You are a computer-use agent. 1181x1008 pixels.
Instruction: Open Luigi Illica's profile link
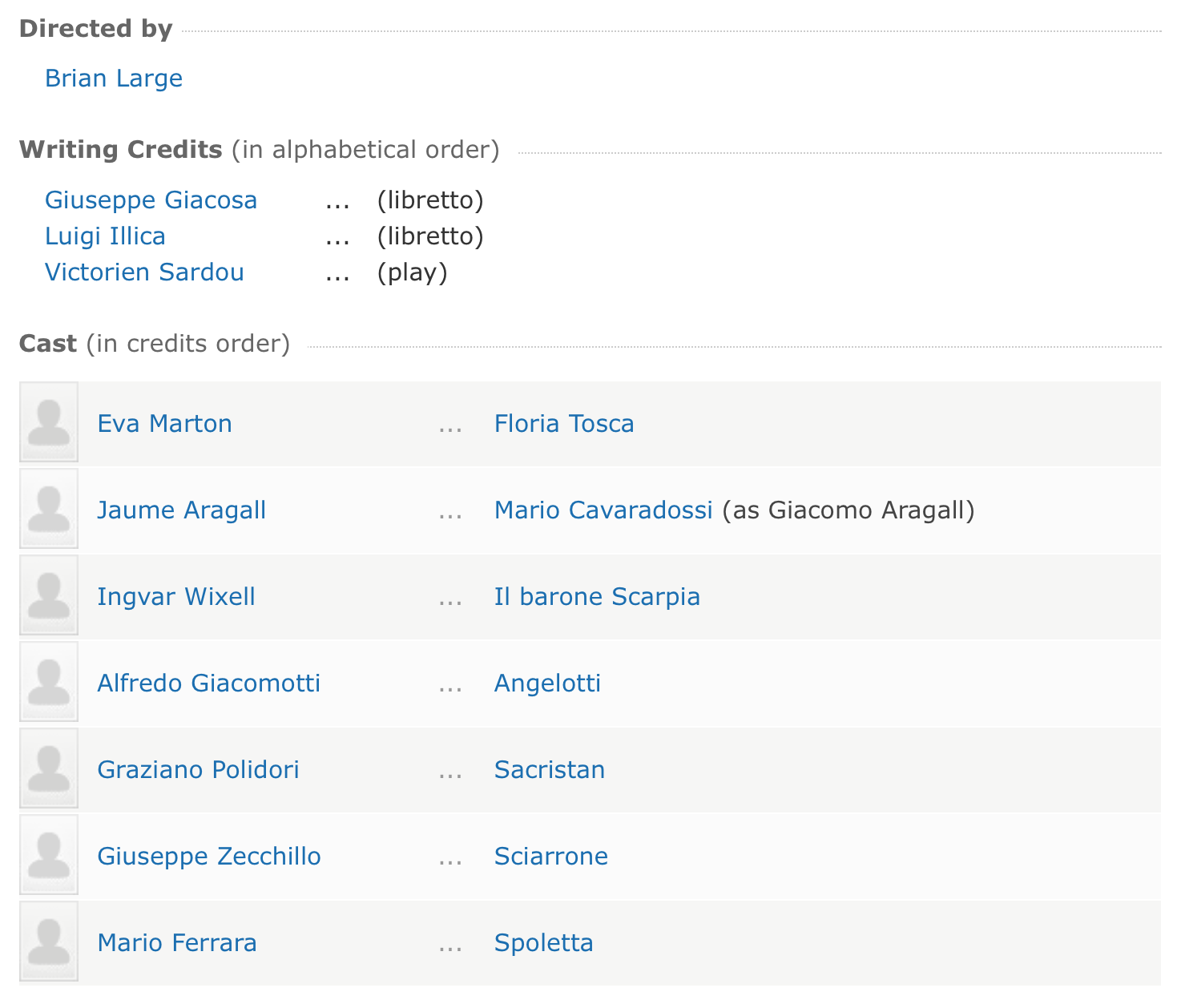tap(105, 236)
